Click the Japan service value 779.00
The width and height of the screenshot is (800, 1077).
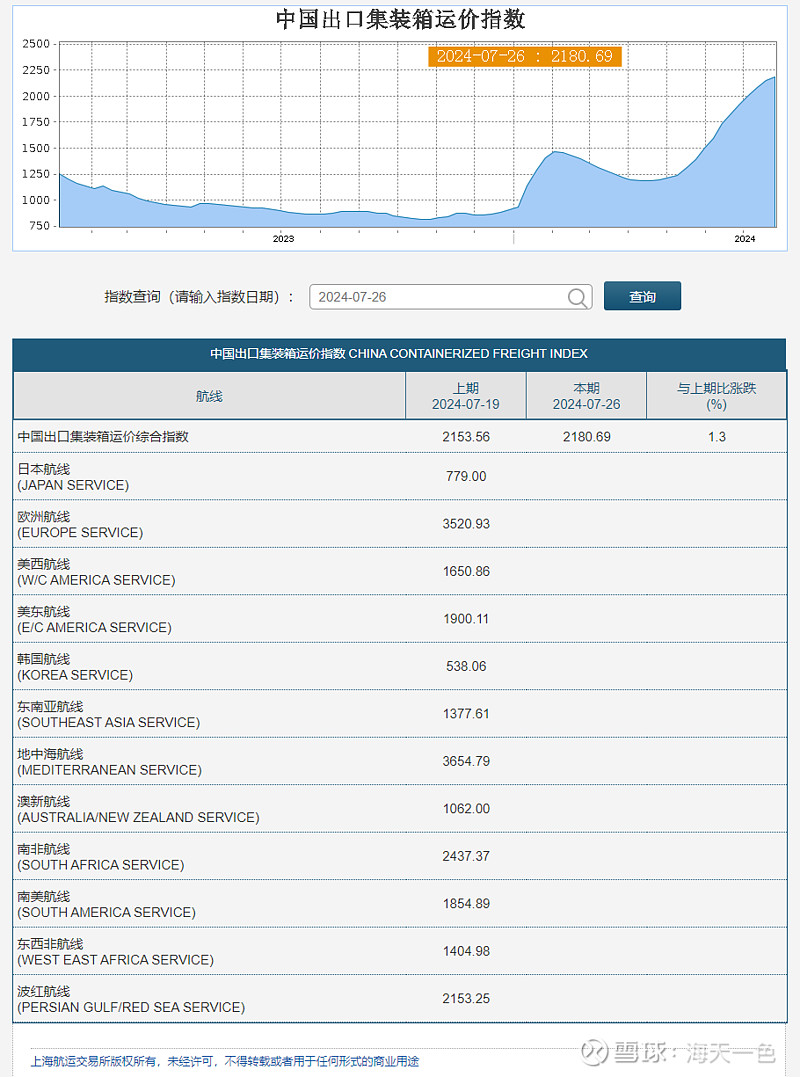466,476
